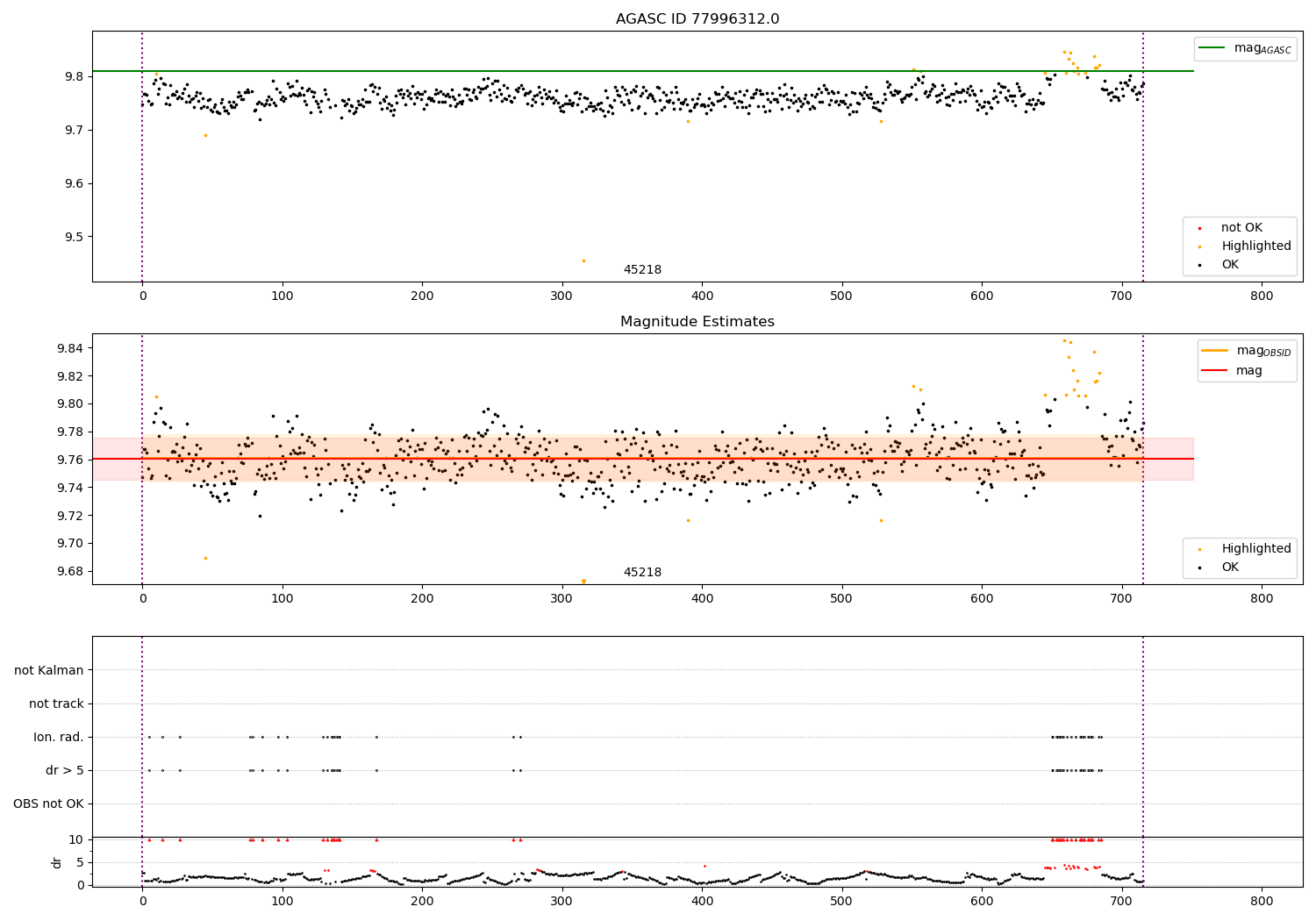This screenshot has width=1316, height=921.
Task: Click the 'dr' y-axis label
Action: (x=57, y=862)
